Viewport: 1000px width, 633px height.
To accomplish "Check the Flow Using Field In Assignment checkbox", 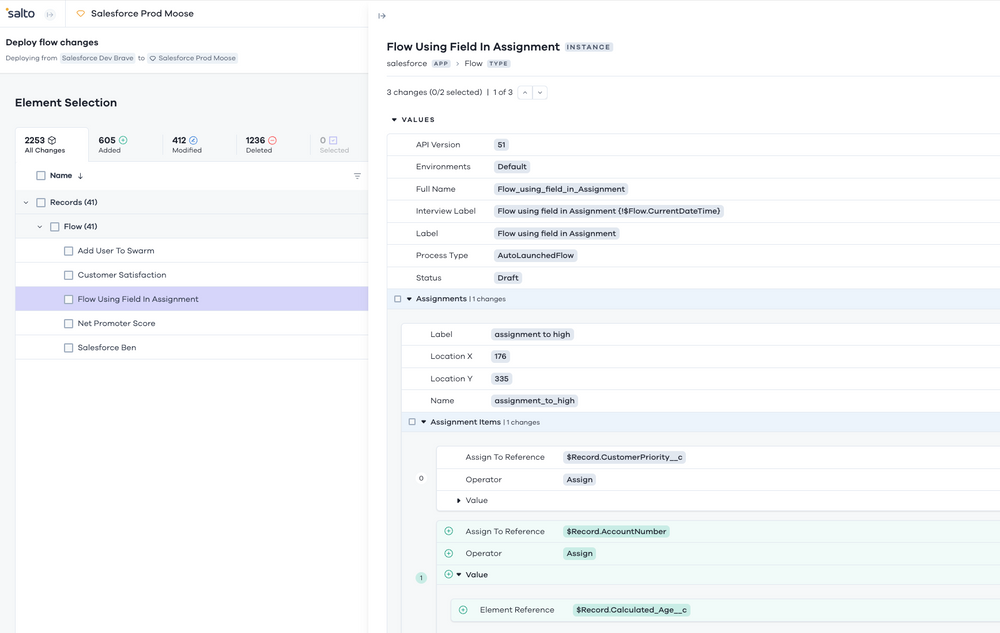I will pyautogui.click(x=68, y=298).
